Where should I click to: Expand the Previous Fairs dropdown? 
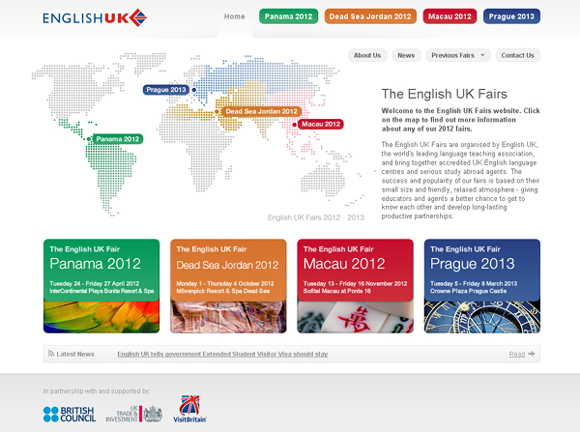(x=458, y=55)
